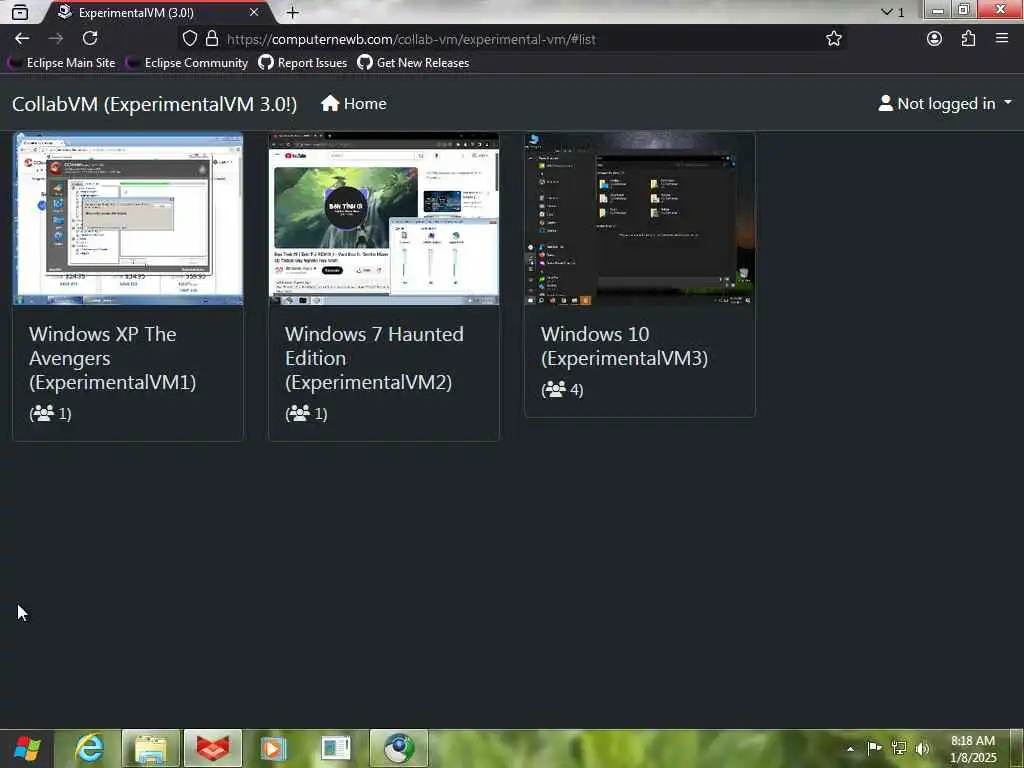
Task: Open the network tray icon
Action: pyautogui.click(x=899, y=748)
